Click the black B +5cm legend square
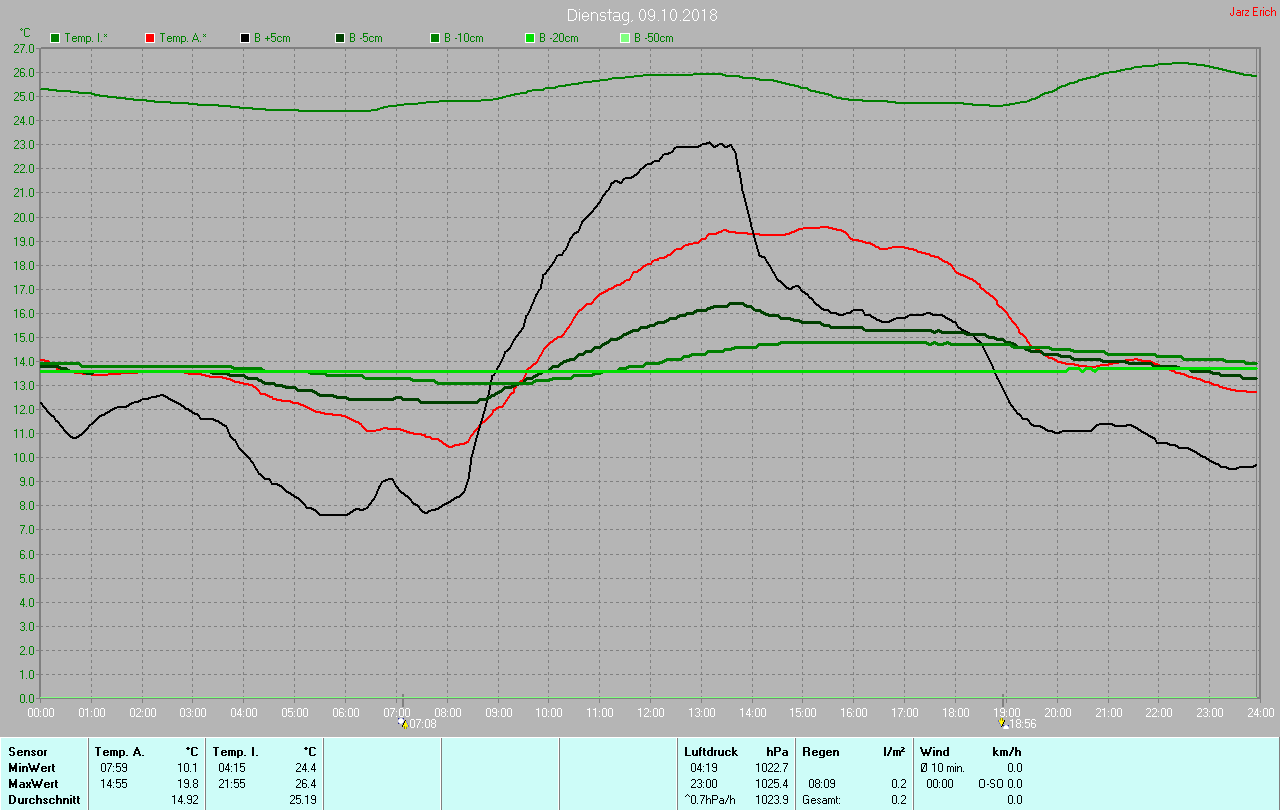 (x=245, y=38)
